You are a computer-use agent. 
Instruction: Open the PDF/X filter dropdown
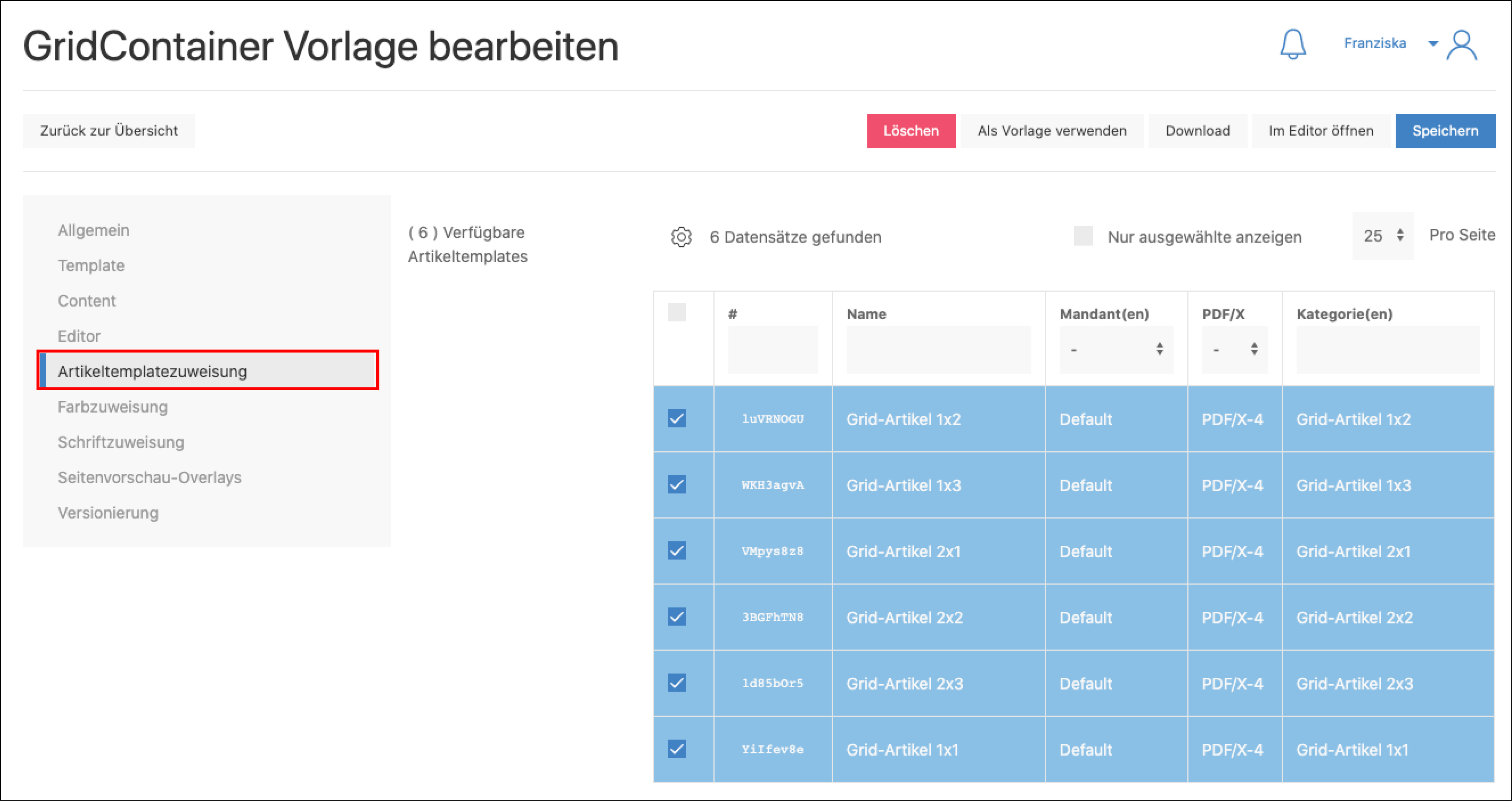(x=1234, y=350)
